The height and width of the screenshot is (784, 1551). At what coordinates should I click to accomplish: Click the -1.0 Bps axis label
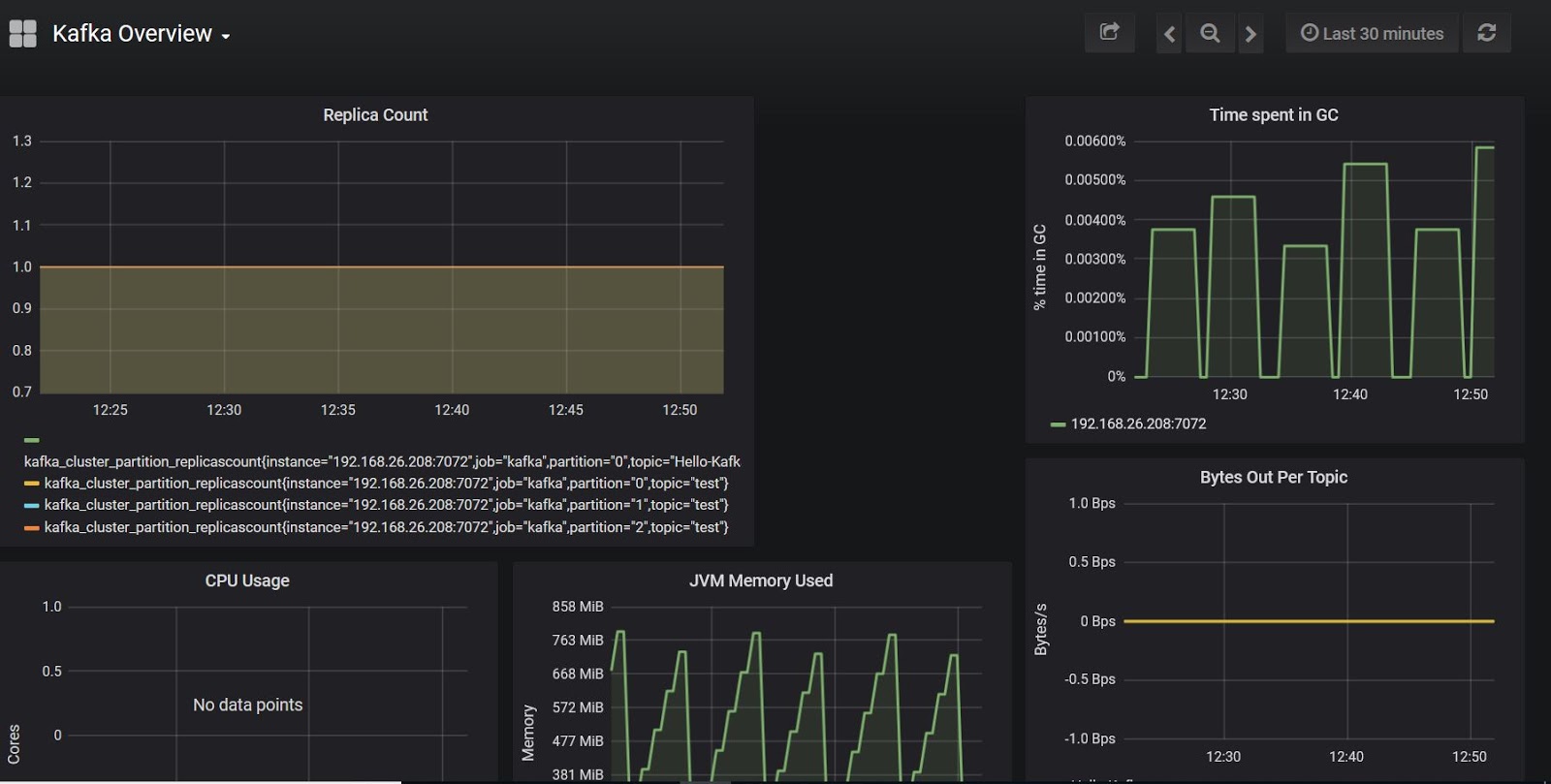click(1090, 738)
